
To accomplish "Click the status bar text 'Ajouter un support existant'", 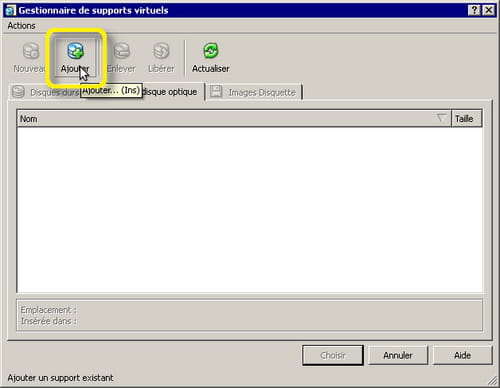I will click(x=60, y=378).
